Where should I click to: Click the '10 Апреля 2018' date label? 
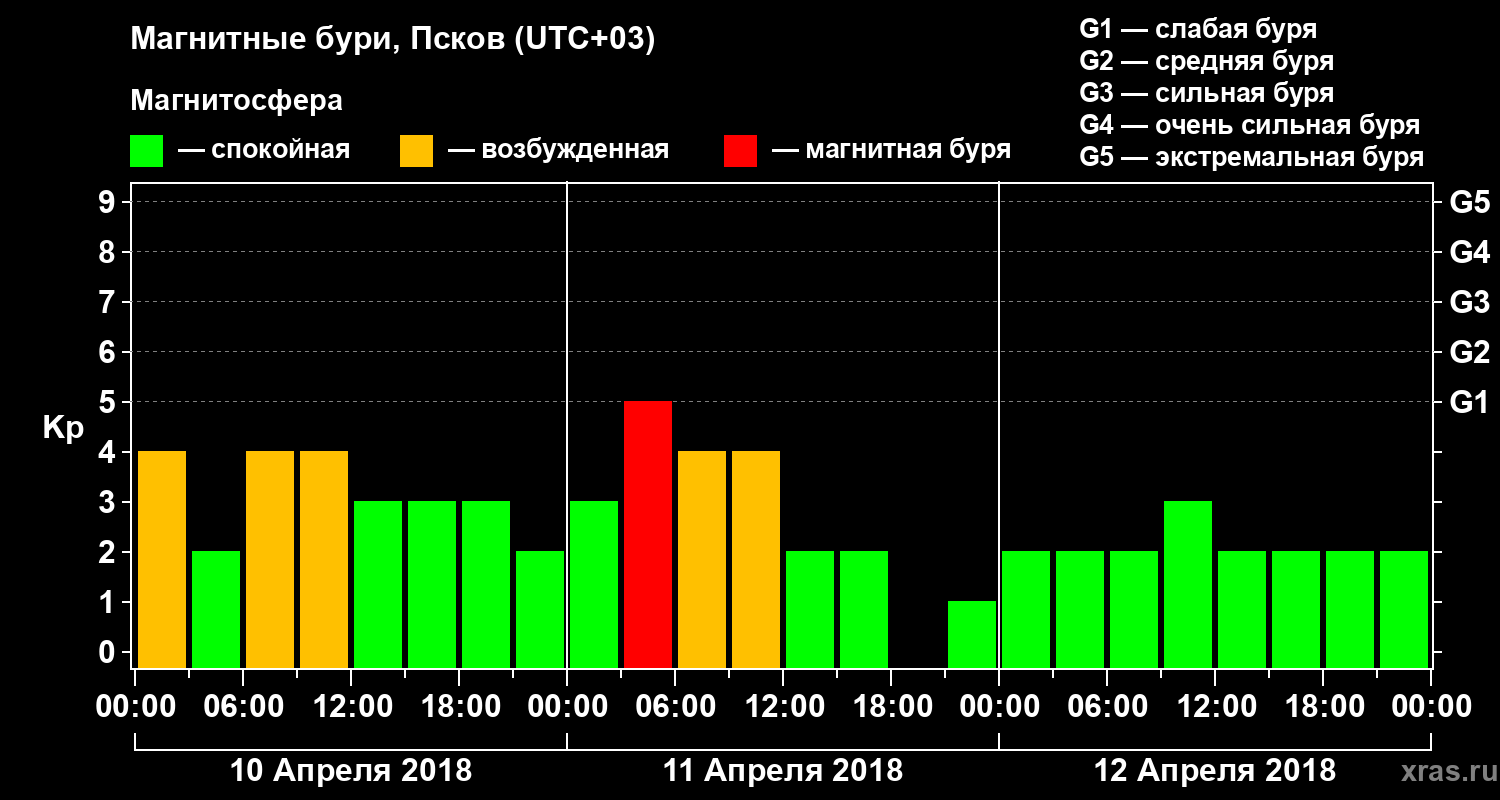click(x=351, y=771)
